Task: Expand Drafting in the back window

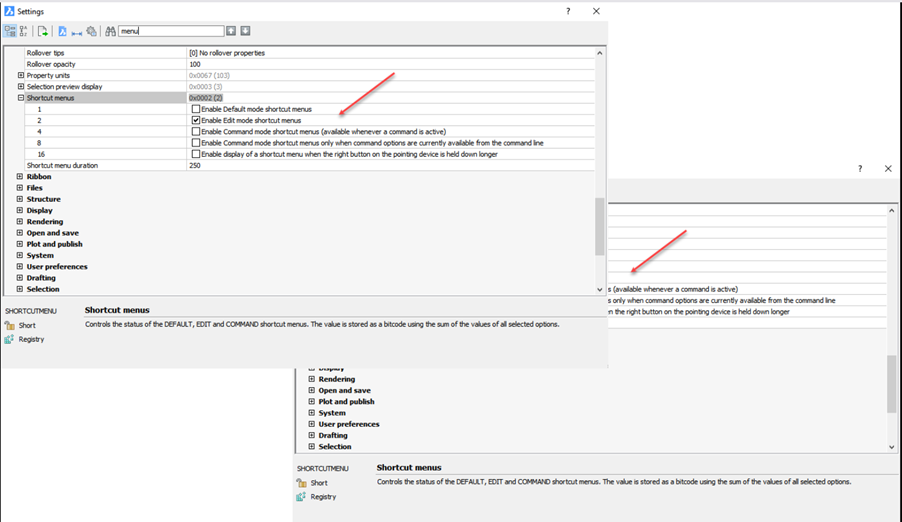Action: (x=311, y=435)
